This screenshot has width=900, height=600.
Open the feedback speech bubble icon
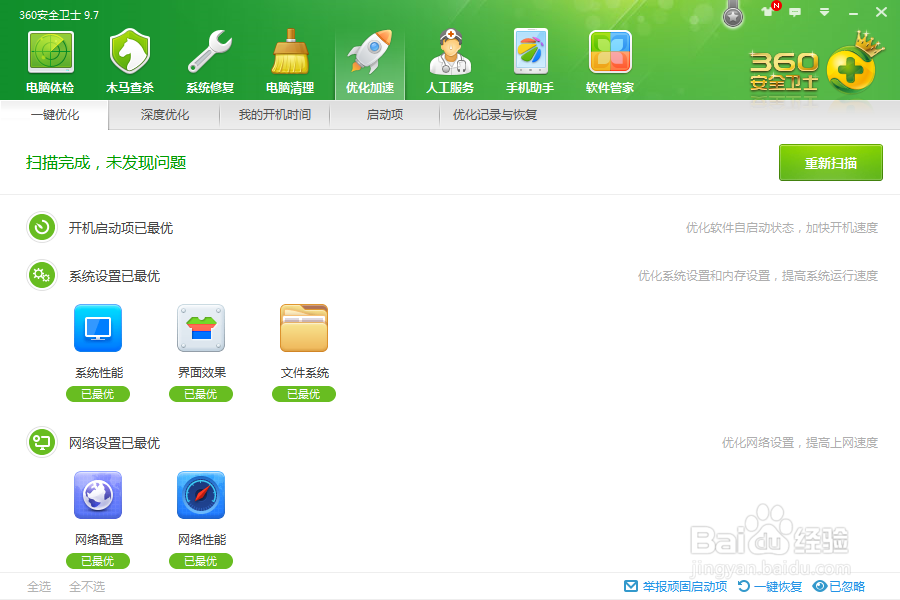[x=795, y=12]
